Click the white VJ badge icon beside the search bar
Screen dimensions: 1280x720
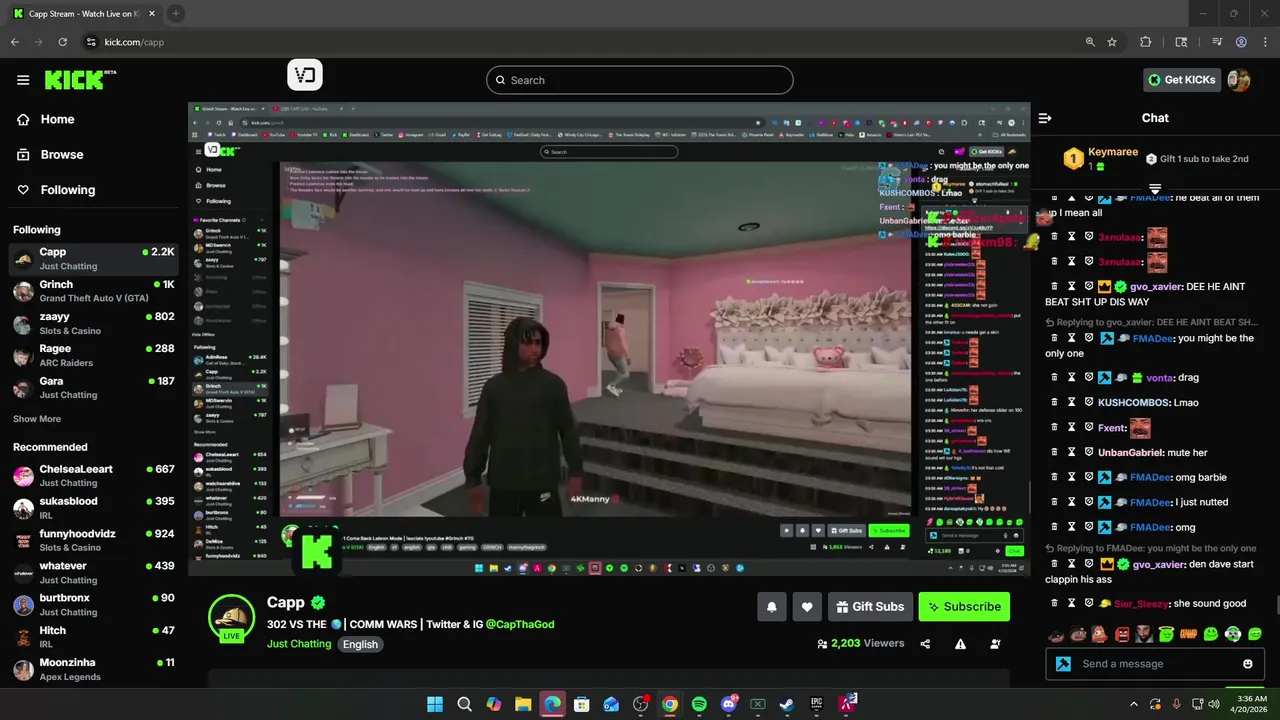point(305,75)
